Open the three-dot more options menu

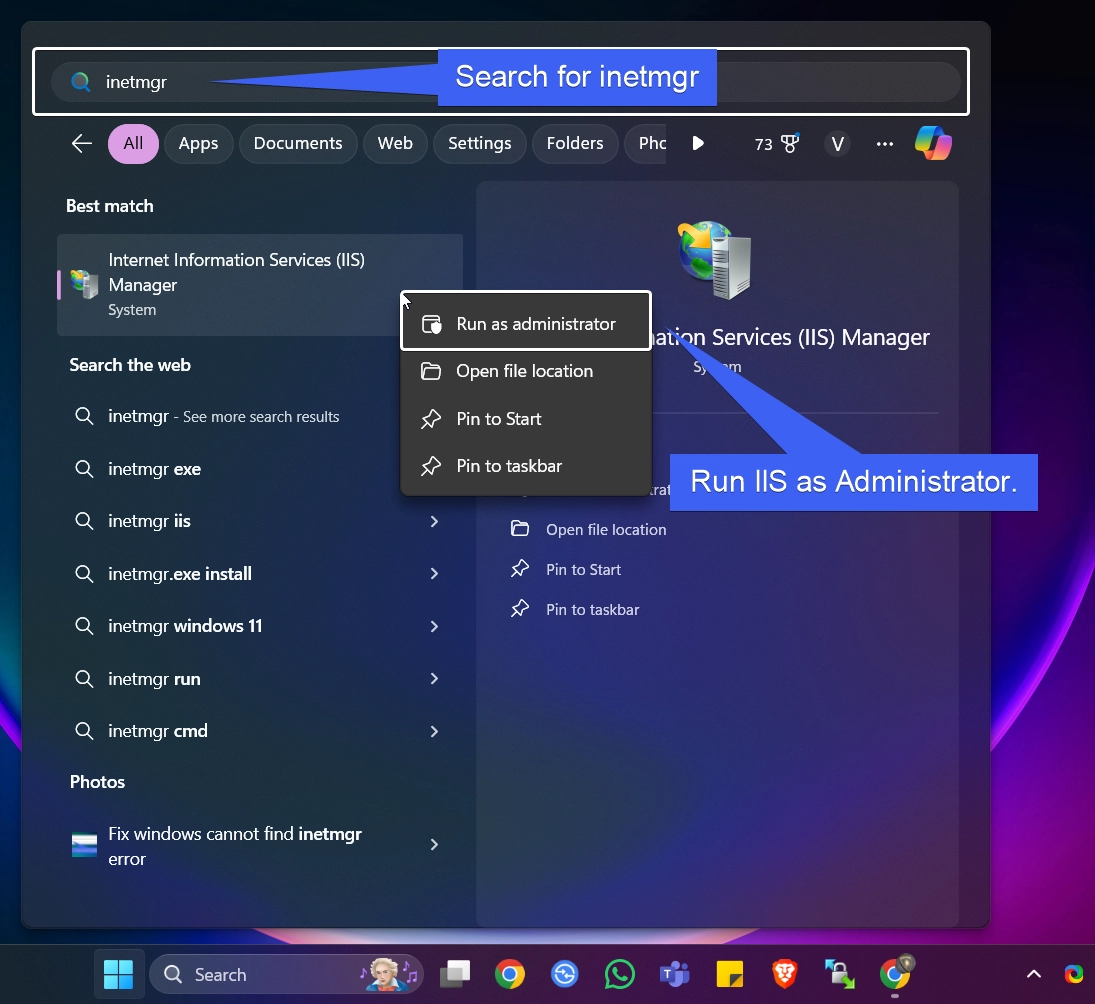point(885,144)
